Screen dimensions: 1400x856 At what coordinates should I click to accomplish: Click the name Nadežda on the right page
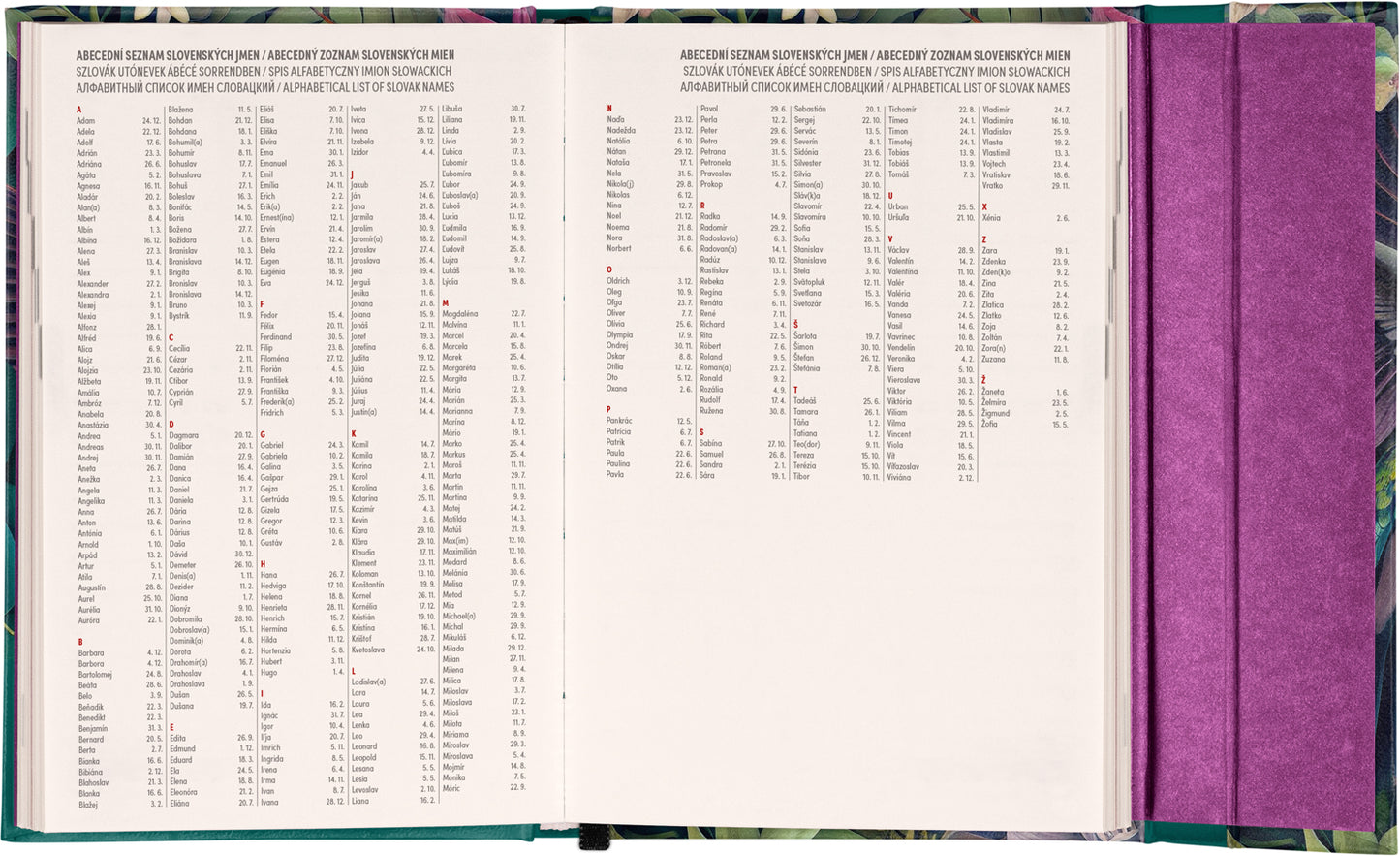[622, 130]
